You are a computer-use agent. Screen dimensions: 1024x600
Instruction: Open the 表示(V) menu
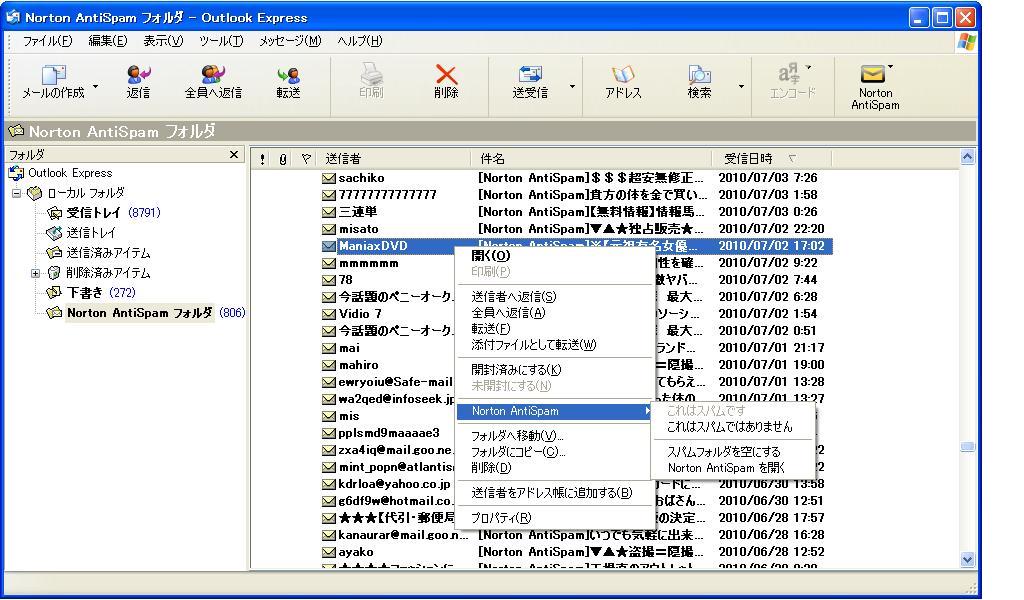163,41
